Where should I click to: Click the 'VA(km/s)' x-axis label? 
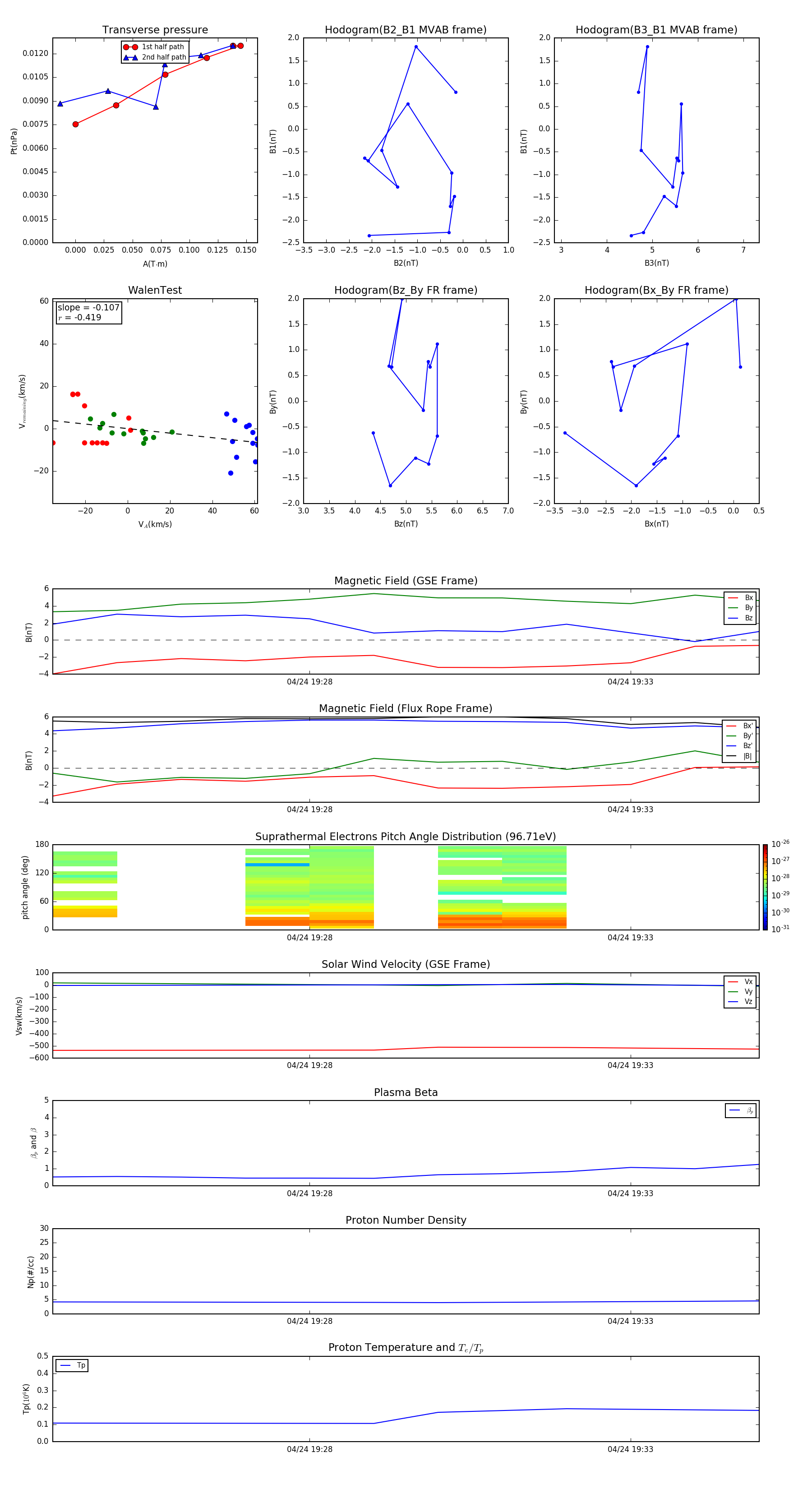point(155,525)
